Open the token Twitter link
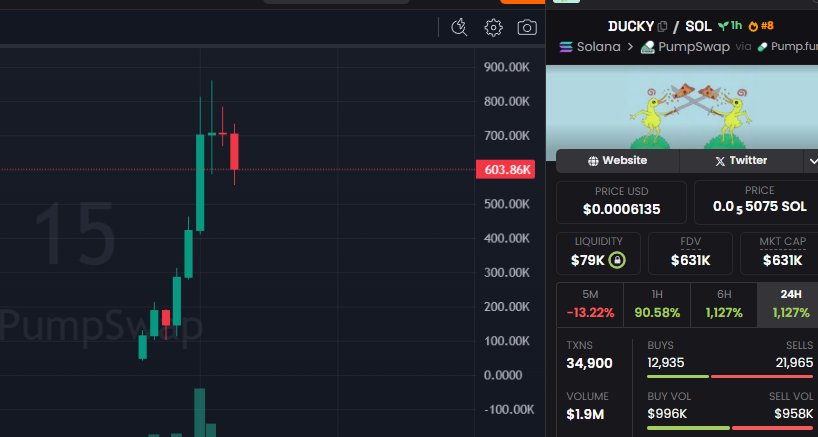Viewport: 818px width, 437px height. coord(740,160)
